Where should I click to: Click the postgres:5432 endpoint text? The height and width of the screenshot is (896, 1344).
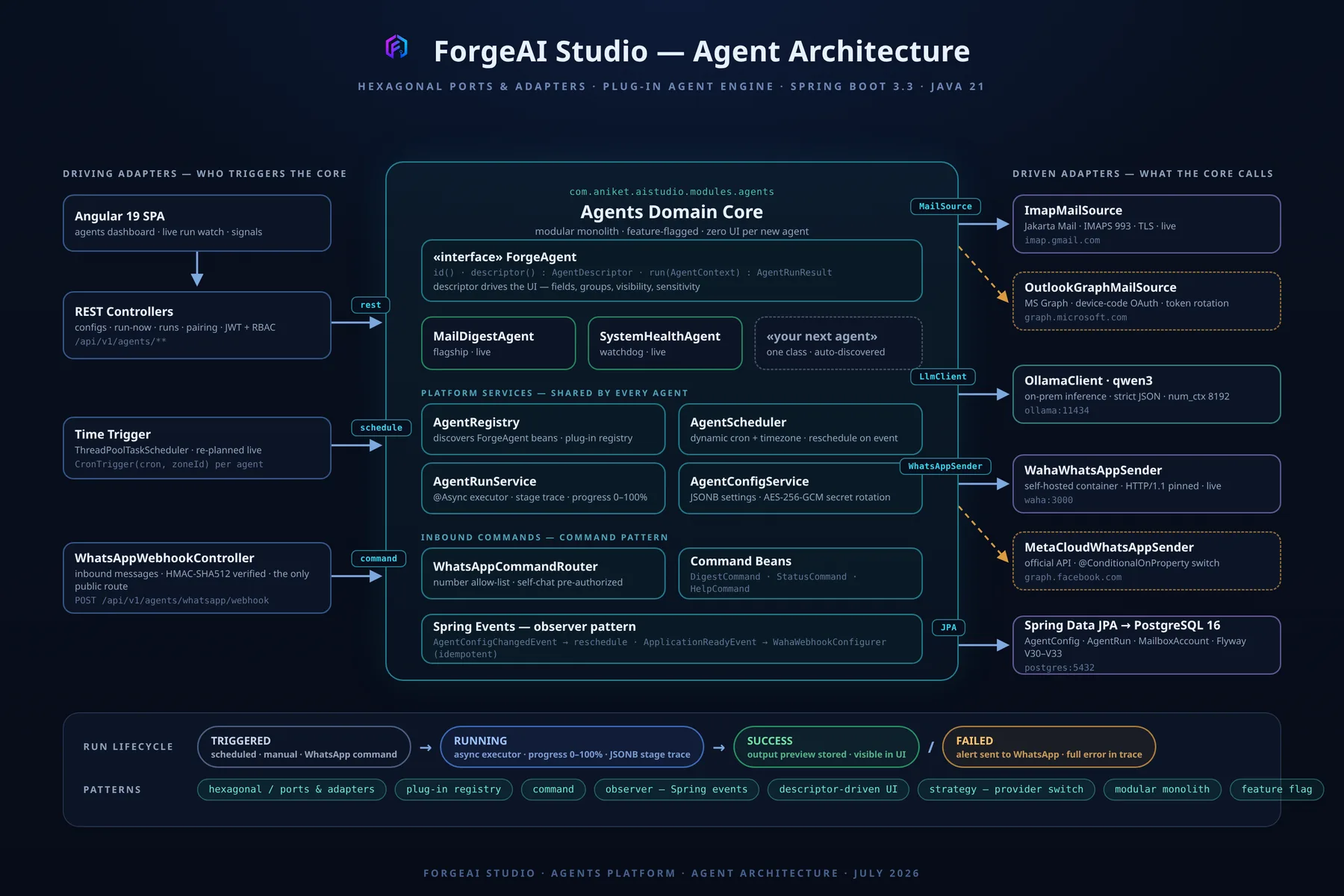tap(1060, 668)
